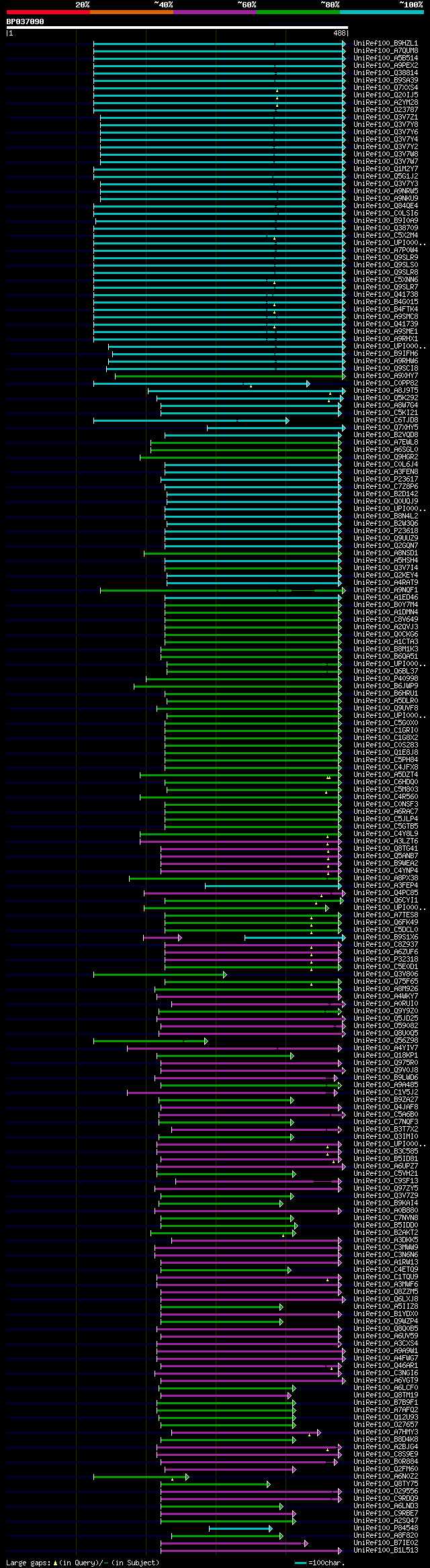430x1568 pixels.
Task: Click hit UniRef100_Q18KP1
Action: point(386,1056)
